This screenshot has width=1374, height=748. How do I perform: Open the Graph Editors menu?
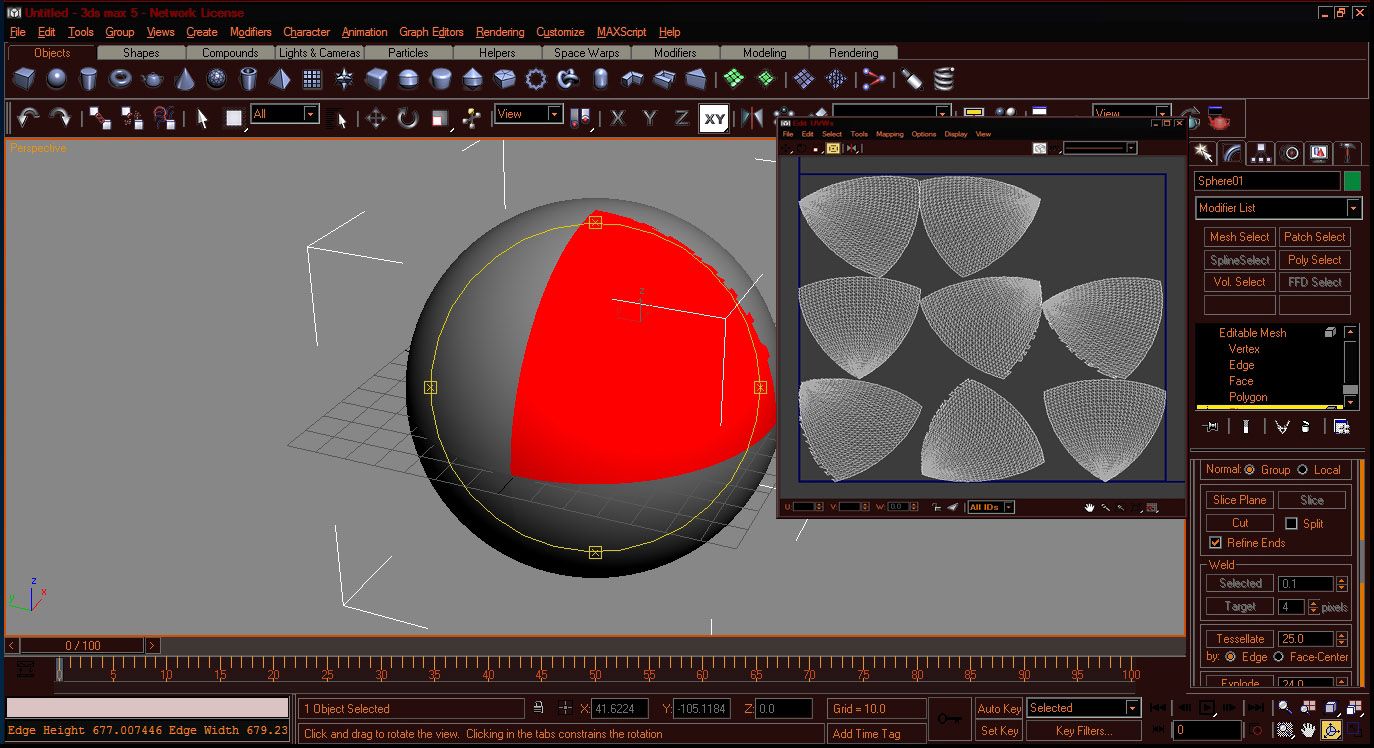pyautogui.click(x=431, y=32)
